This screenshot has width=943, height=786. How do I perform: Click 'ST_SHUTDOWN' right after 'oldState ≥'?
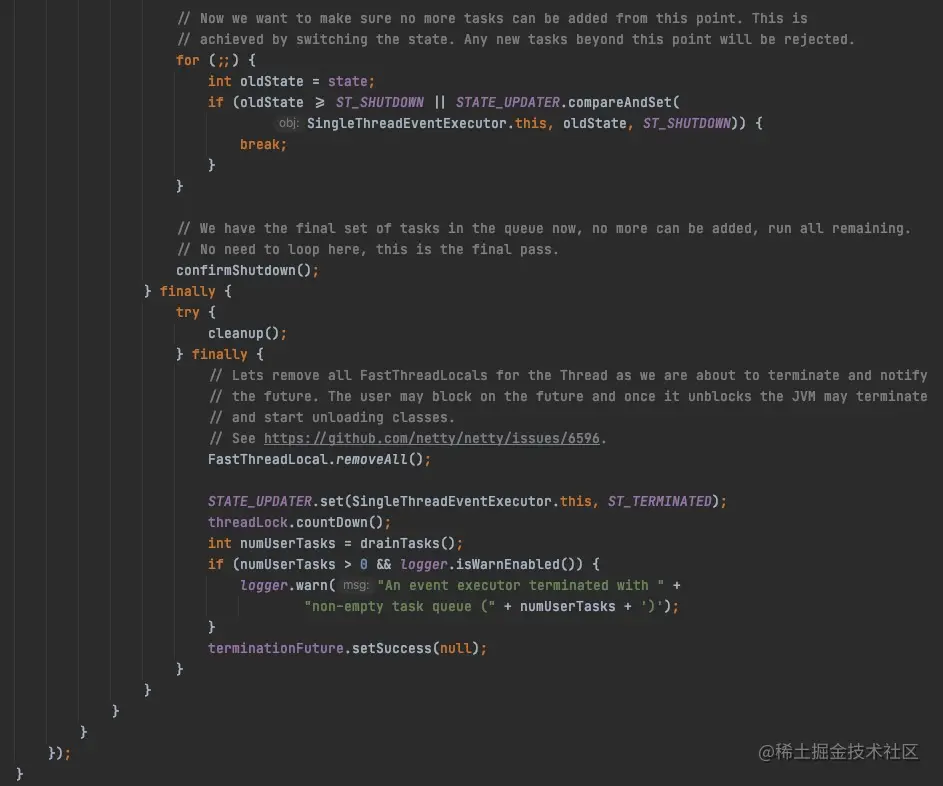(x=379, y=102)
